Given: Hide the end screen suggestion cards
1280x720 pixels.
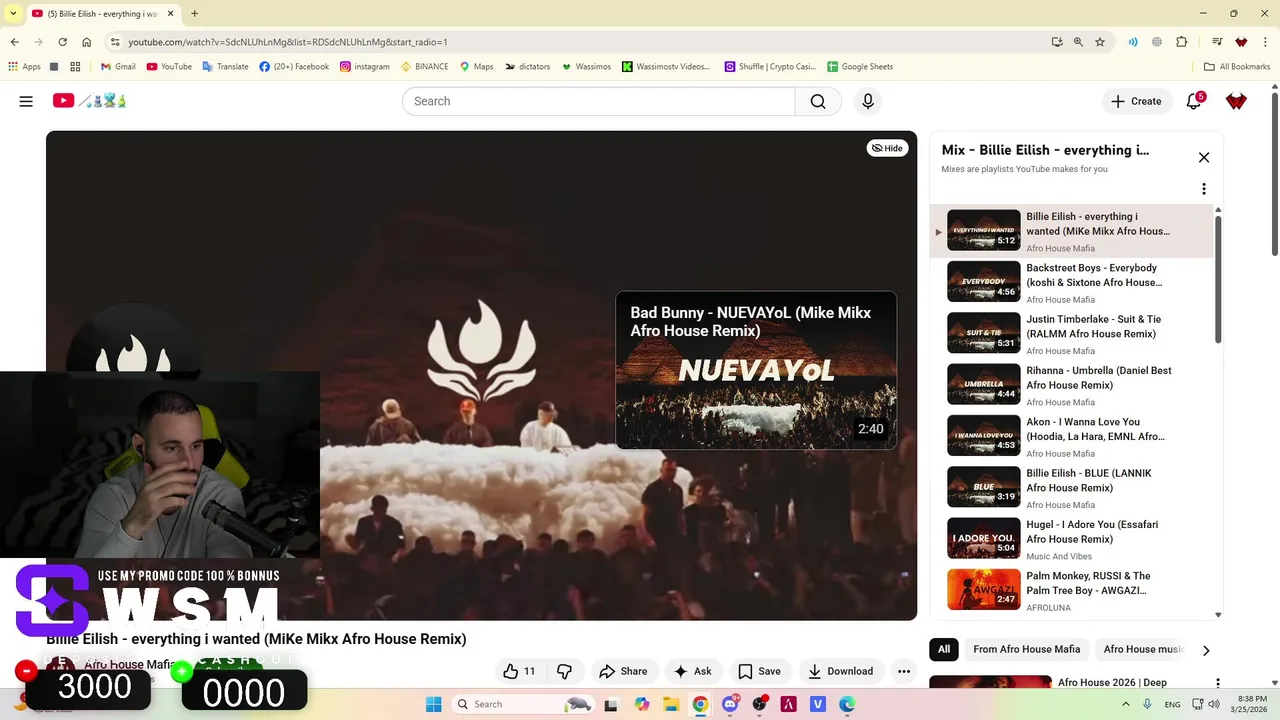Looking at the screenshot, I should pyautogui.click(x=887, y=148).
